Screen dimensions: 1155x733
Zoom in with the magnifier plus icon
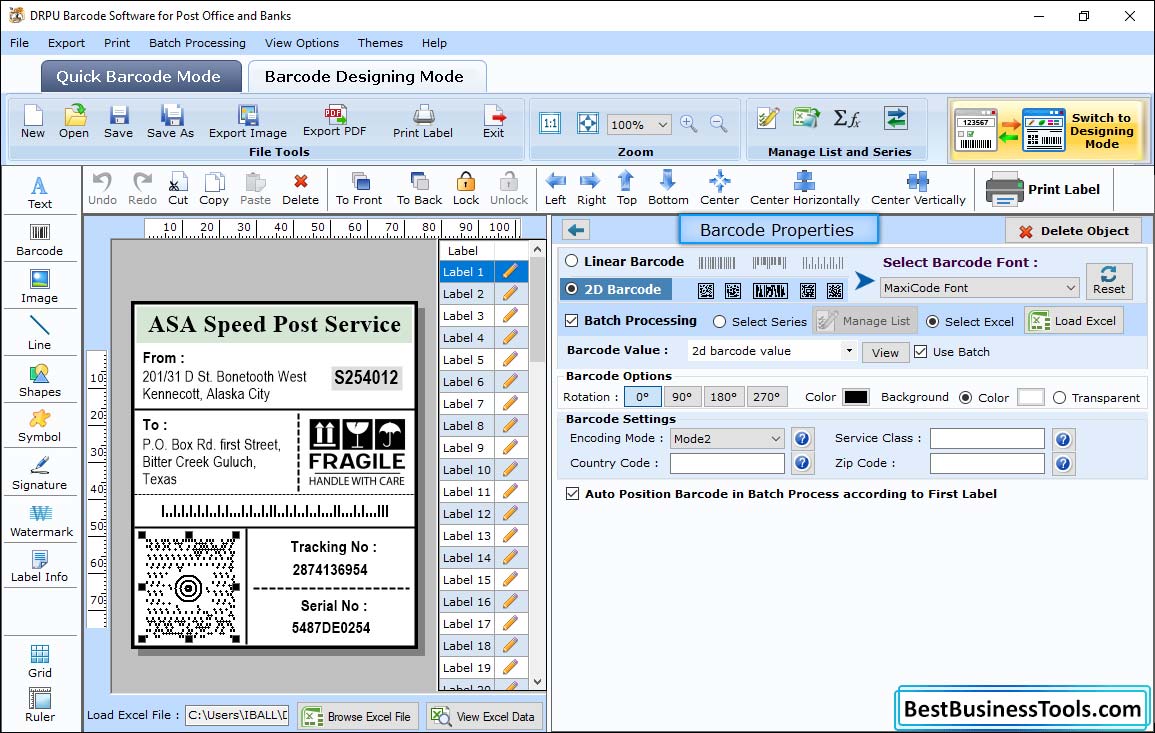click(x=689, y=124)
